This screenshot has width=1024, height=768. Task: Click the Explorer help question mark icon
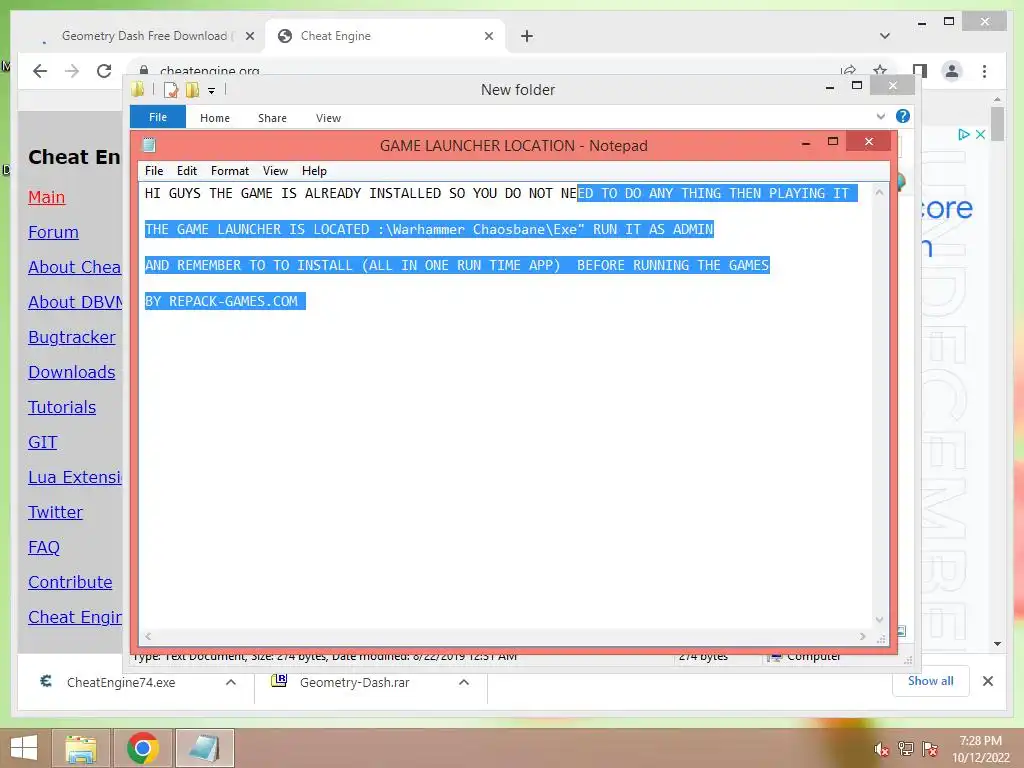pyautogui.click(x=902, y=116)
